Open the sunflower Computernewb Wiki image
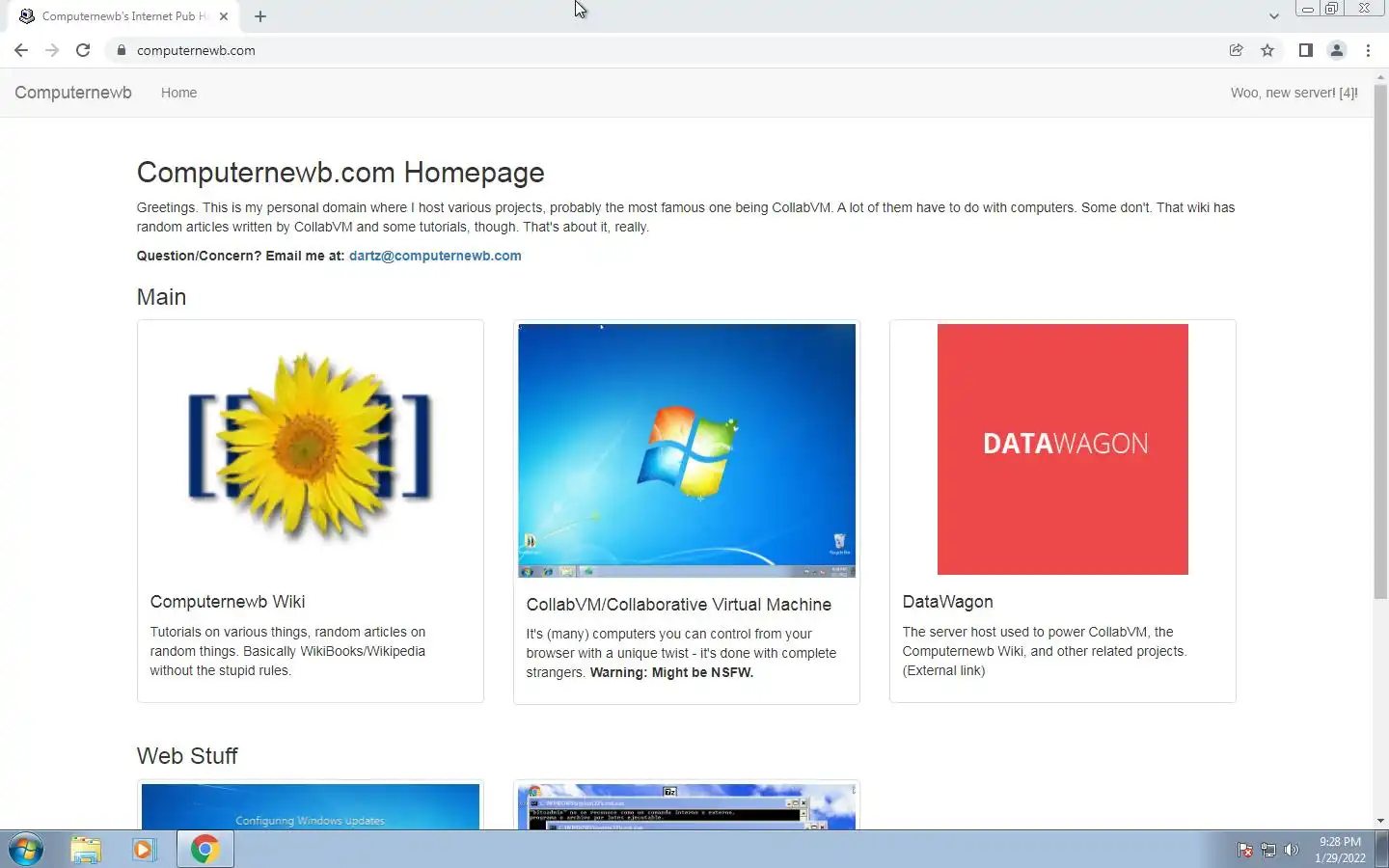1389x868 pixels. click(x=311, y=449)
